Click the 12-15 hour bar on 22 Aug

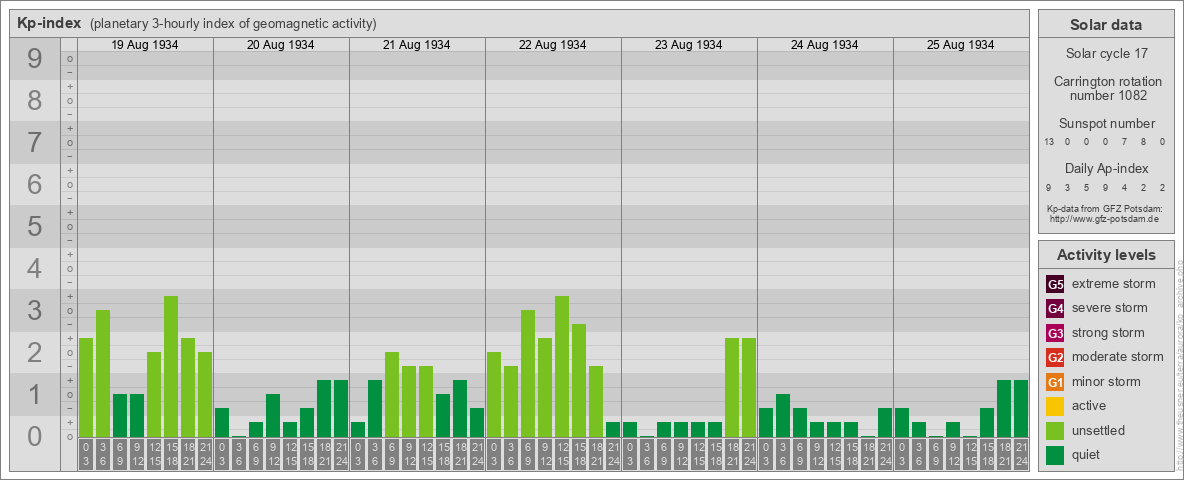coord(562,367)
